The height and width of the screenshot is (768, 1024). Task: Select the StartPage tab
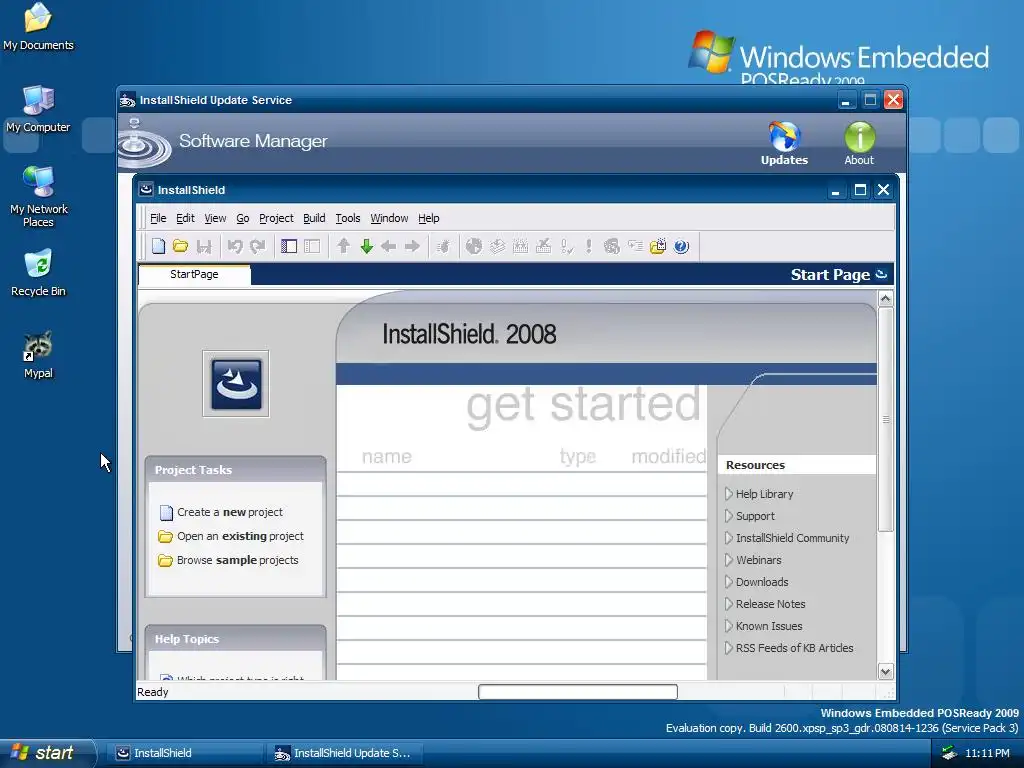194,274
